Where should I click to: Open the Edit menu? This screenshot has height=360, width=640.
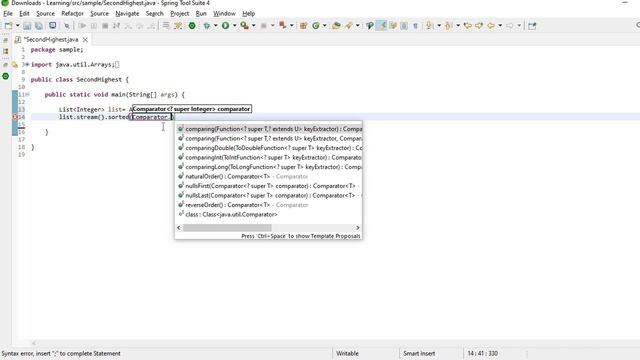(24, 13)
